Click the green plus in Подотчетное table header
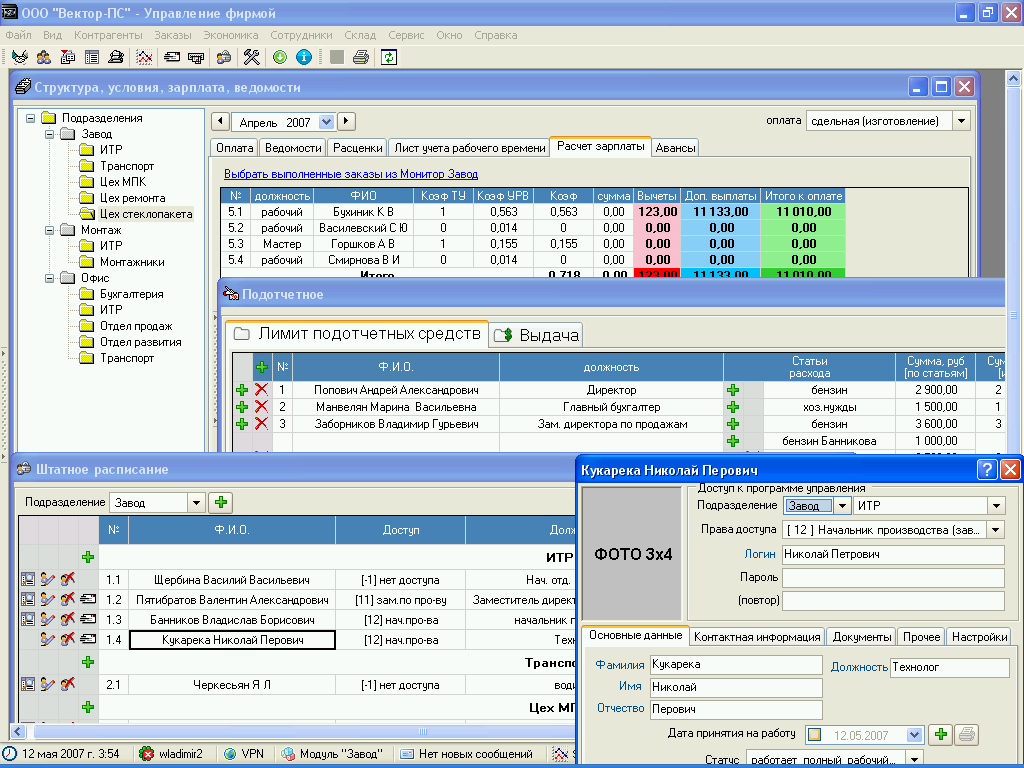Viewport: 1024px width, 768px height. pyautogui.click(x=262, y=367)
